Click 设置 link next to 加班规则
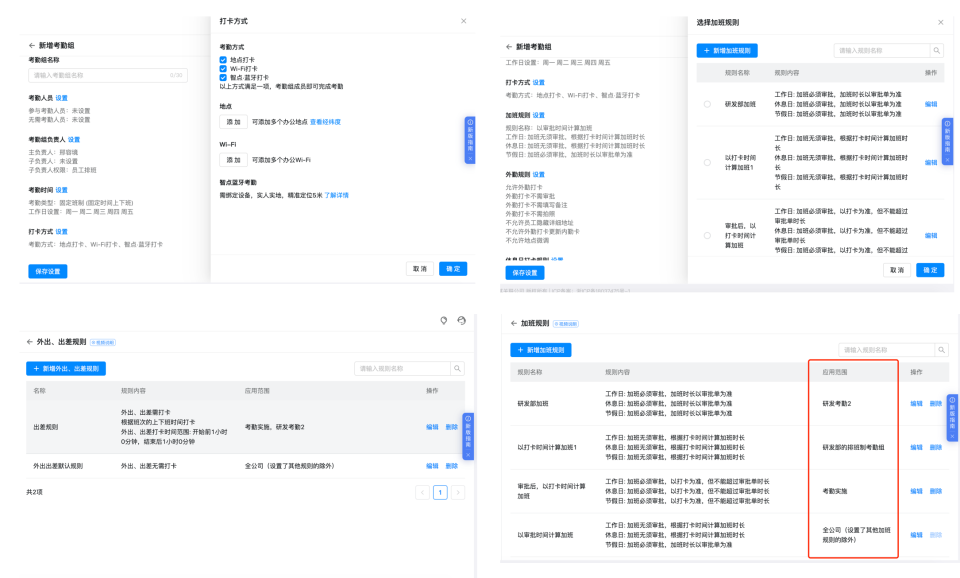This screenshot has width=960, height=578. coord(539,115)
